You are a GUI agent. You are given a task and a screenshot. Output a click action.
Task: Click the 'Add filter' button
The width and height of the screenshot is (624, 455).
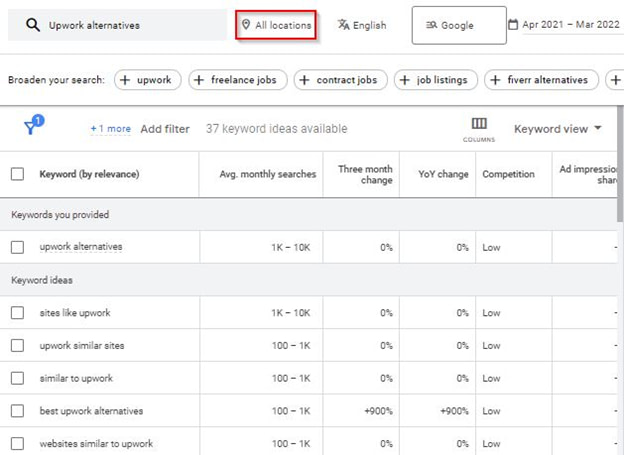[165, 129]
